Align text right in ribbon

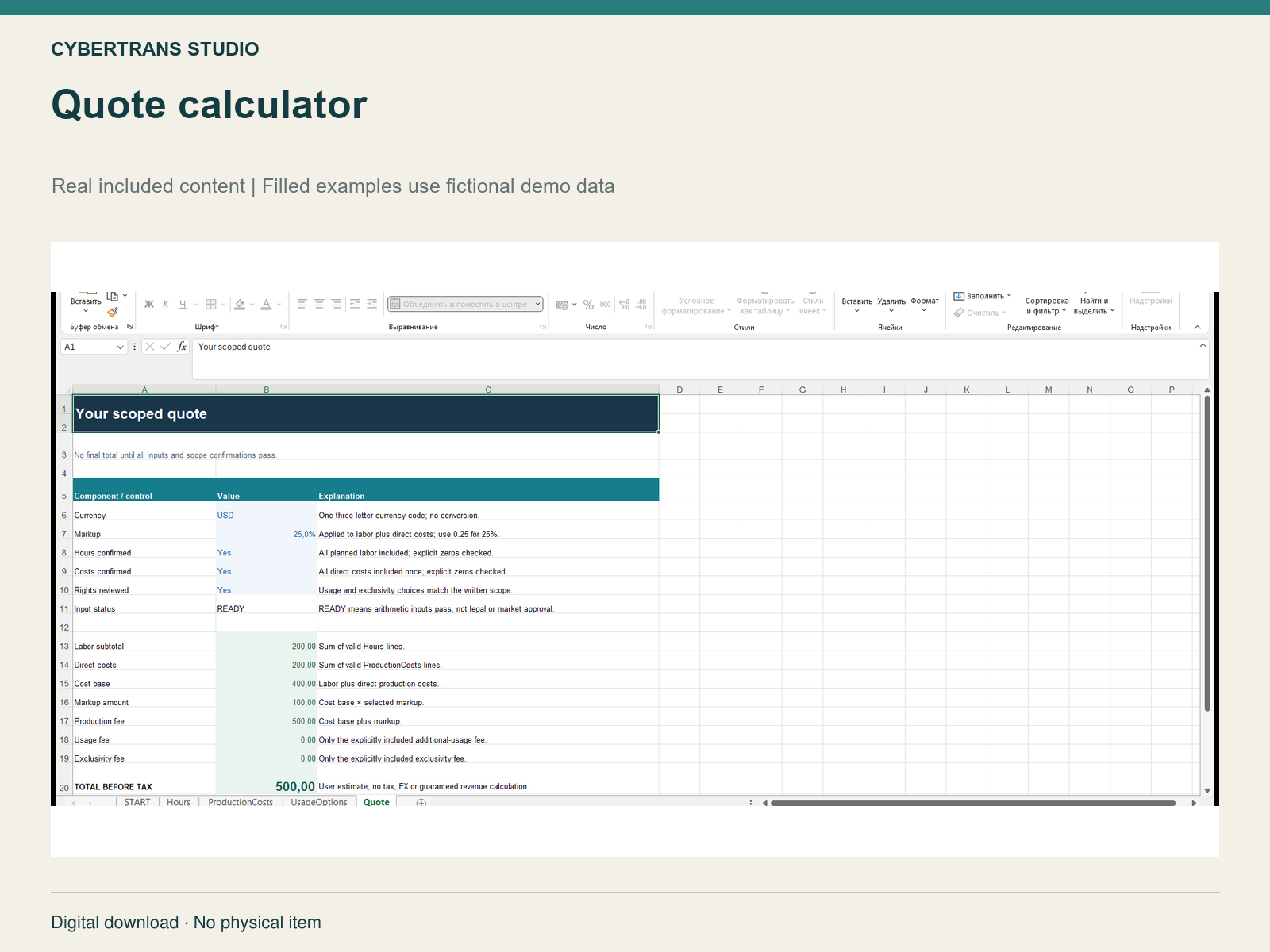coord(337,304)
